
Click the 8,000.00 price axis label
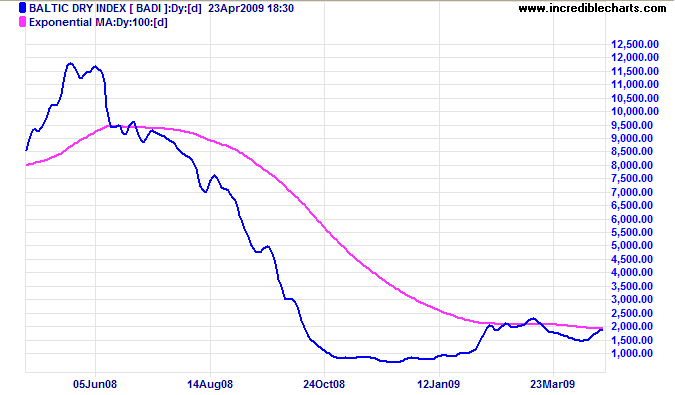click(632, 165)
